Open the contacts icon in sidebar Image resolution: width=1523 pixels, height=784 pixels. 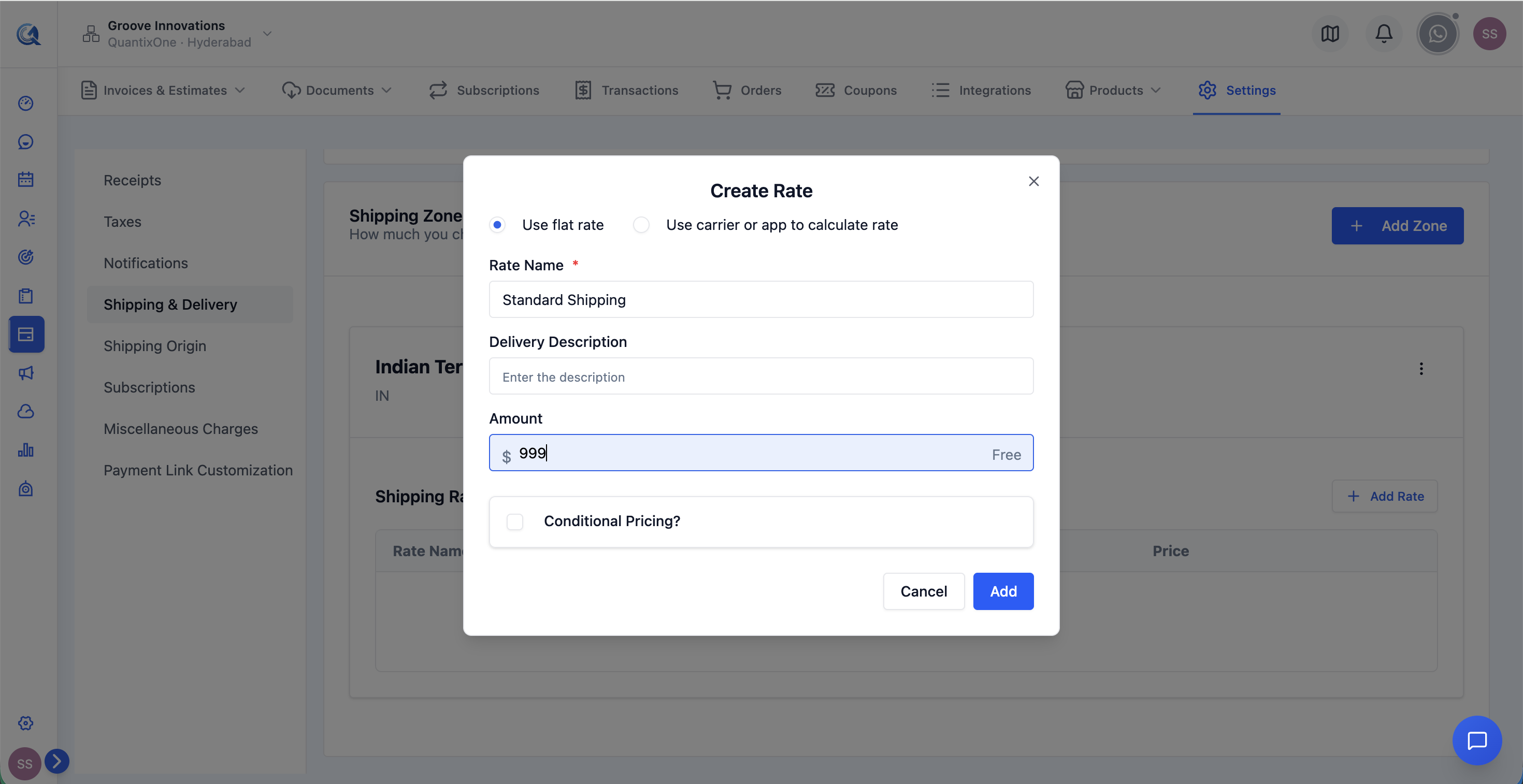pyautogui.click(x=26, y=219)
